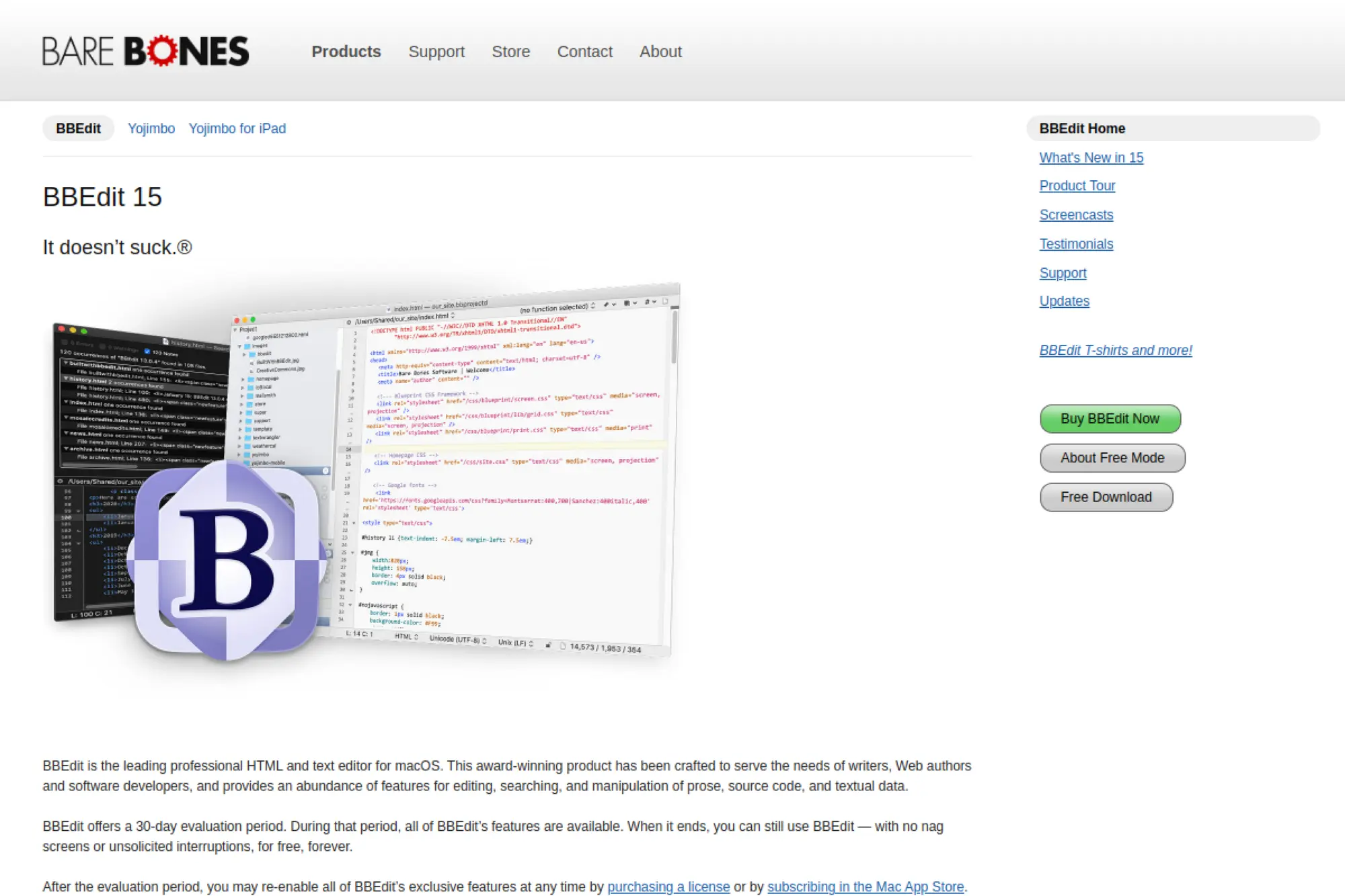Switch to the Yojimbo tab
Image resolution: width=1345 pixels, height=896 pixels.
tap(151, 128)
